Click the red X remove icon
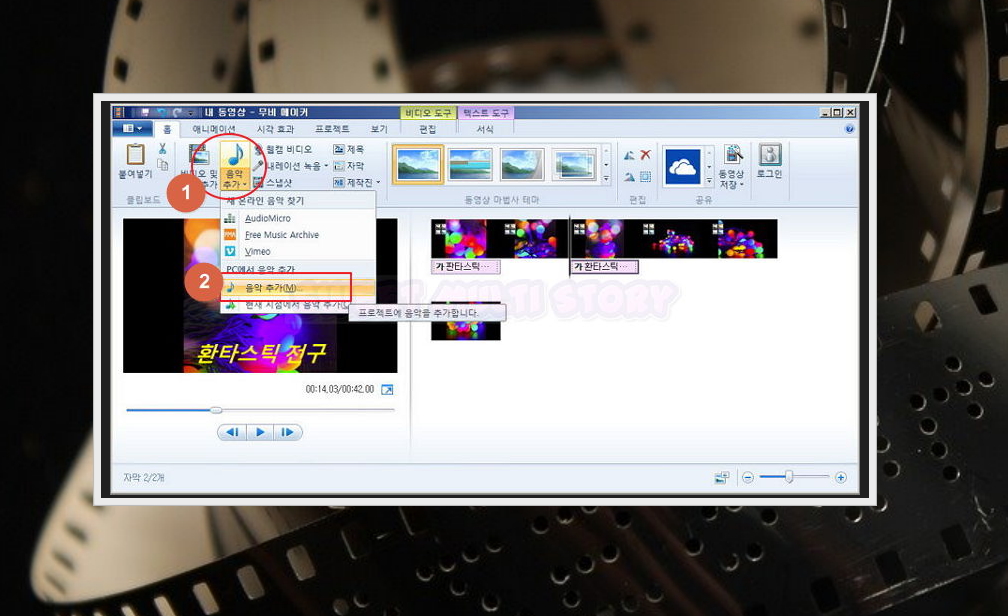1008x616 pixels. [645, 155]
